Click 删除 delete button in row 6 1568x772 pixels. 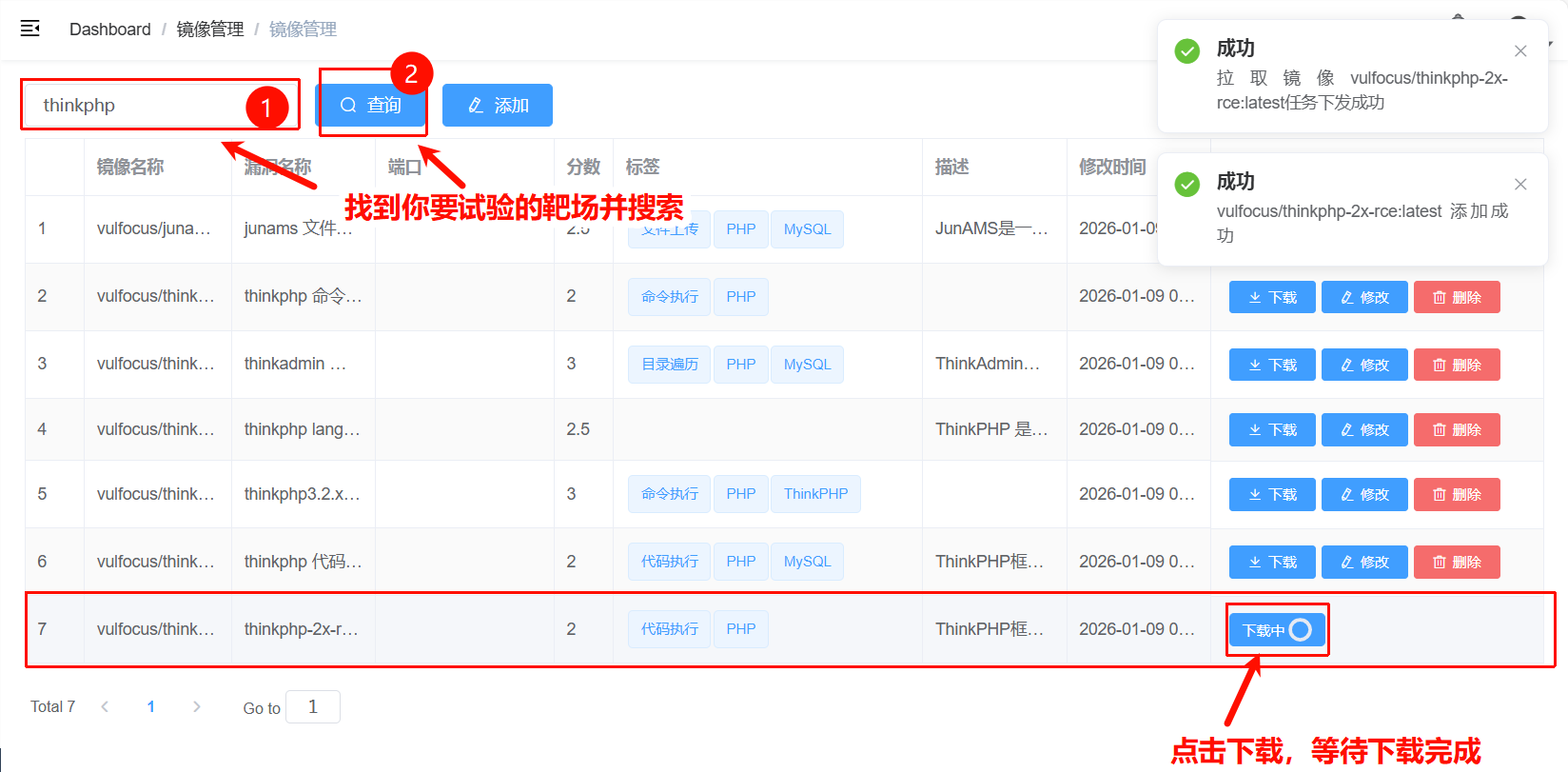pos(1457,562)
